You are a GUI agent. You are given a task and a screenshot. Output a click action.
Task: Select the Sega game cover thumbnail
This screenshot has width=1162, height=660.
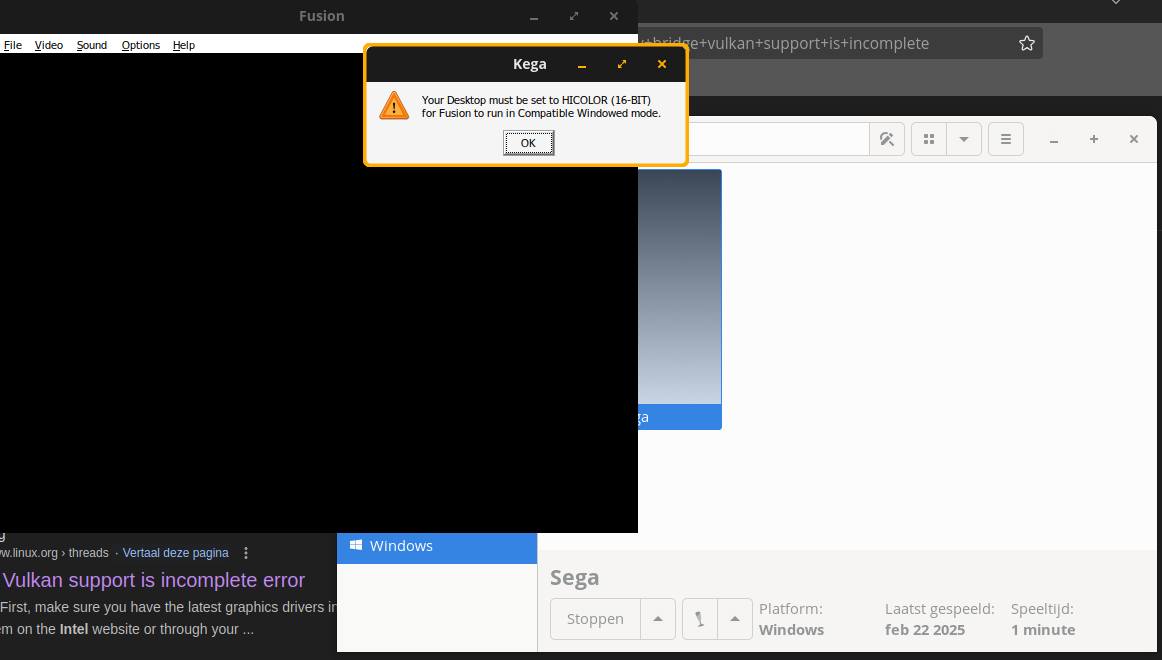(x=680, y=299)
